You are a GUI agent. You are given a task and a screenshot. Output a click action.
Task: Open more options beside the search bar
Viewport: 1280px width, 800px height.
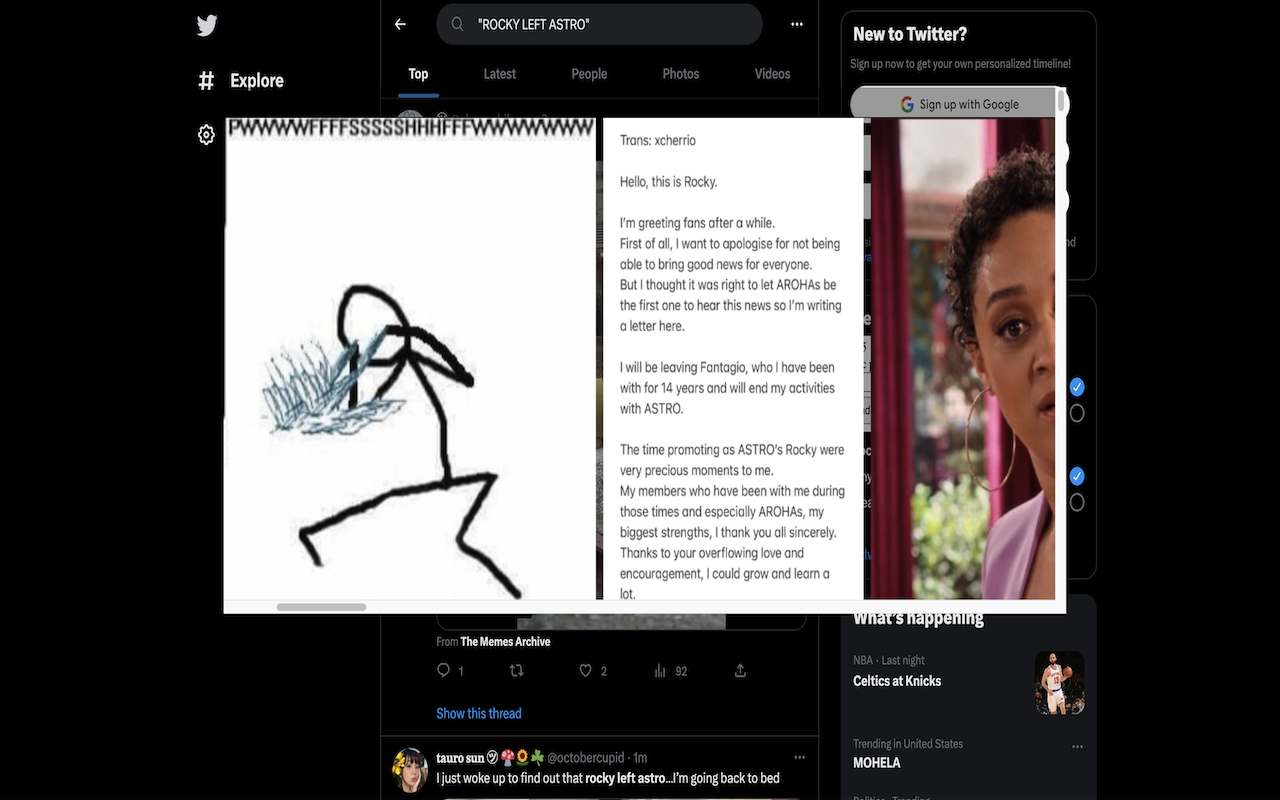[x=797, y=24]
